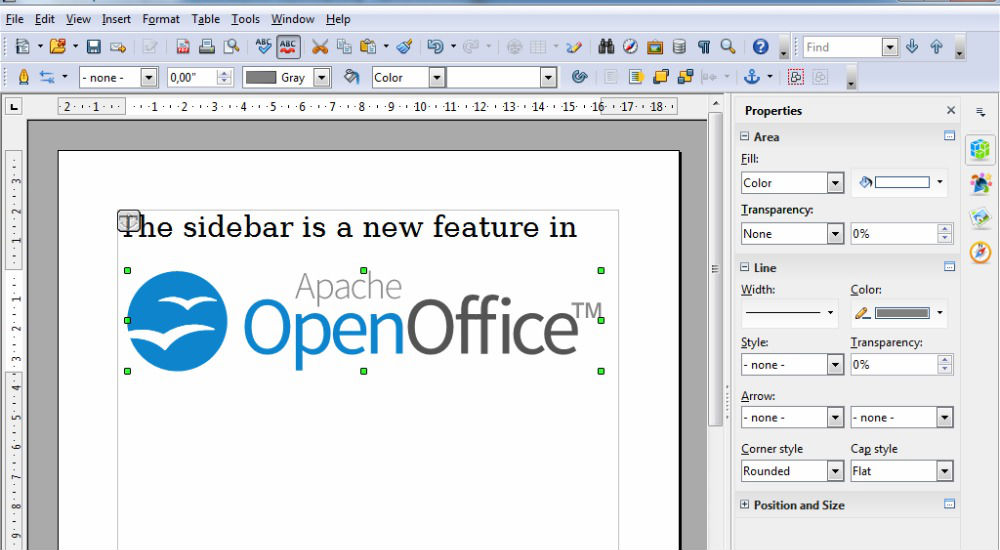Choose sidebar line color swatch
The width and height of the screenshot is (1000, 550).
tap(902, 313)
